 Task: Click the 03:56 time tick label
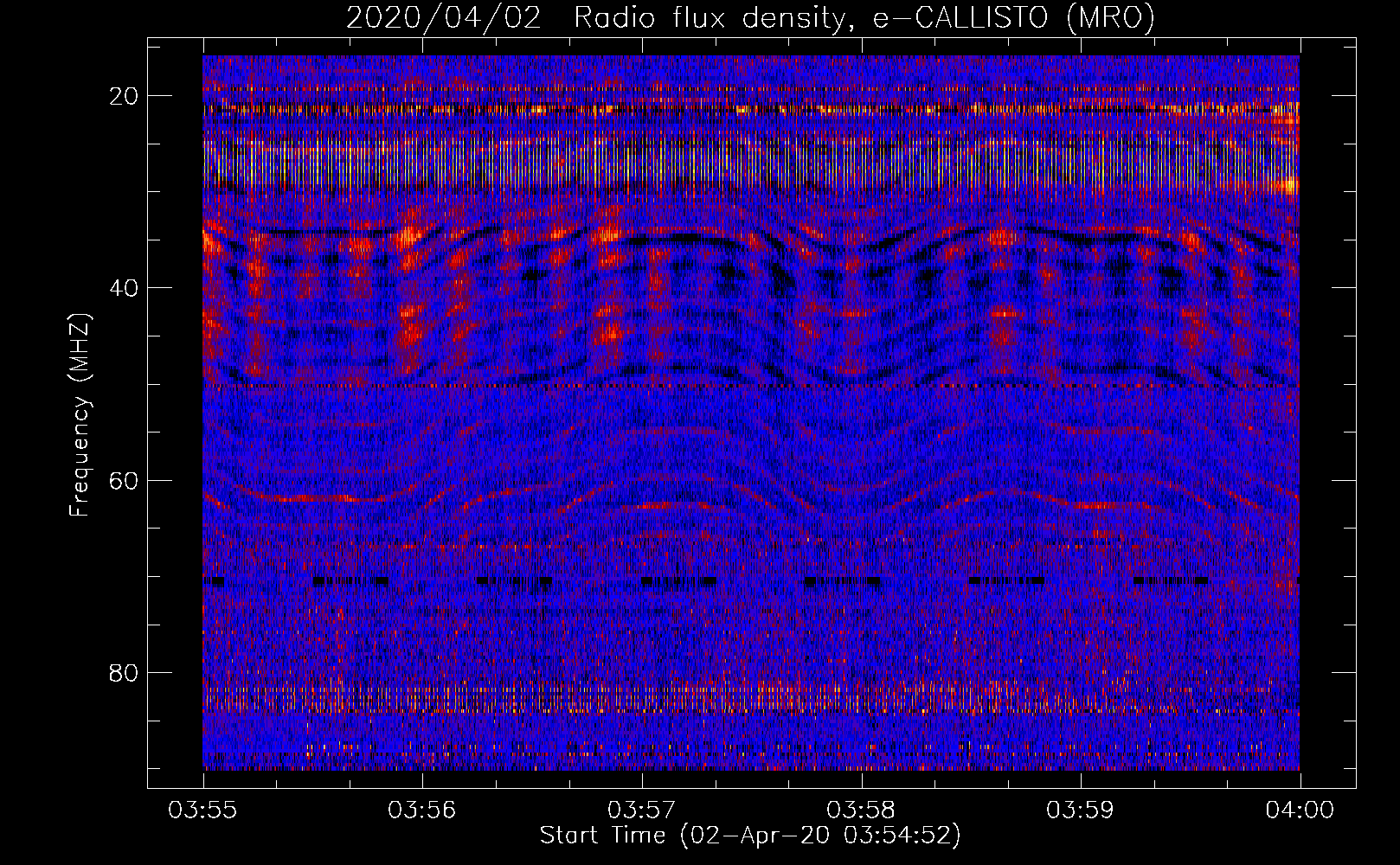tap(422, 811)
